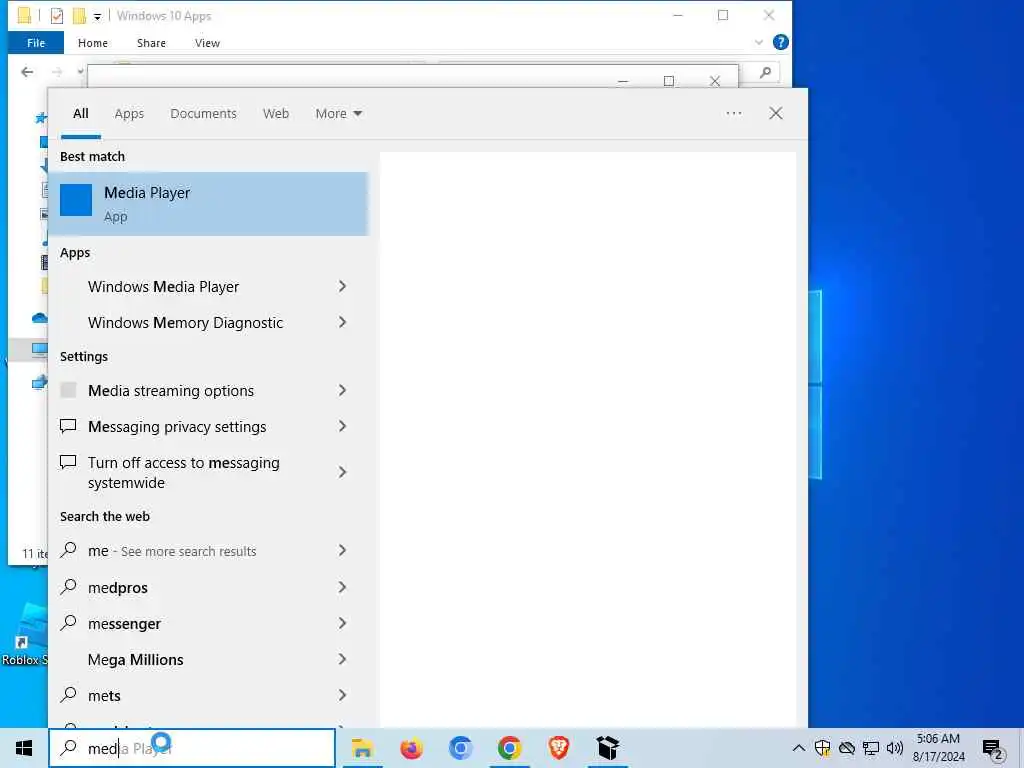The width and height of the screenshot is (1024, 768).
Task: Expand Turn off access to messaging arrow
Action: [342, 472]
